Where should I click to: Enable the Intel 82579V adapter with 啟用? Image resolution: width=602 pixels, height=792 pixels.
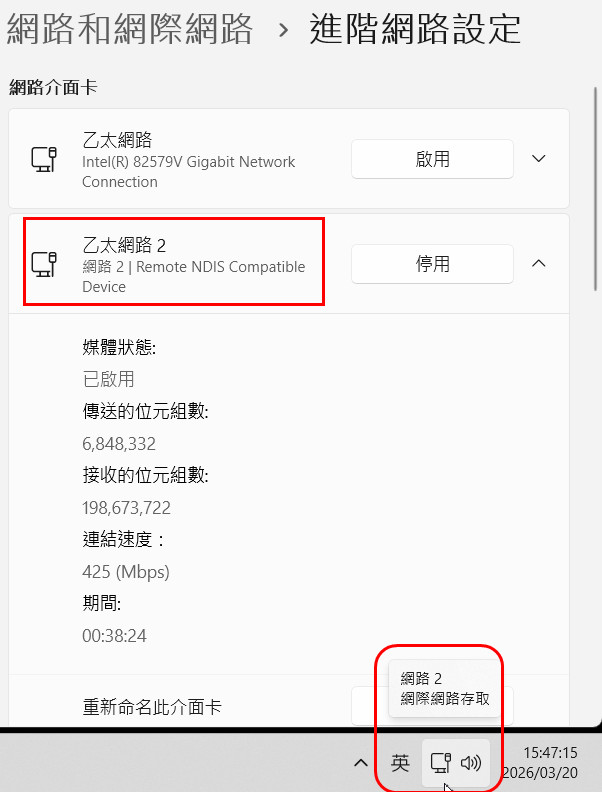(432, 159)
